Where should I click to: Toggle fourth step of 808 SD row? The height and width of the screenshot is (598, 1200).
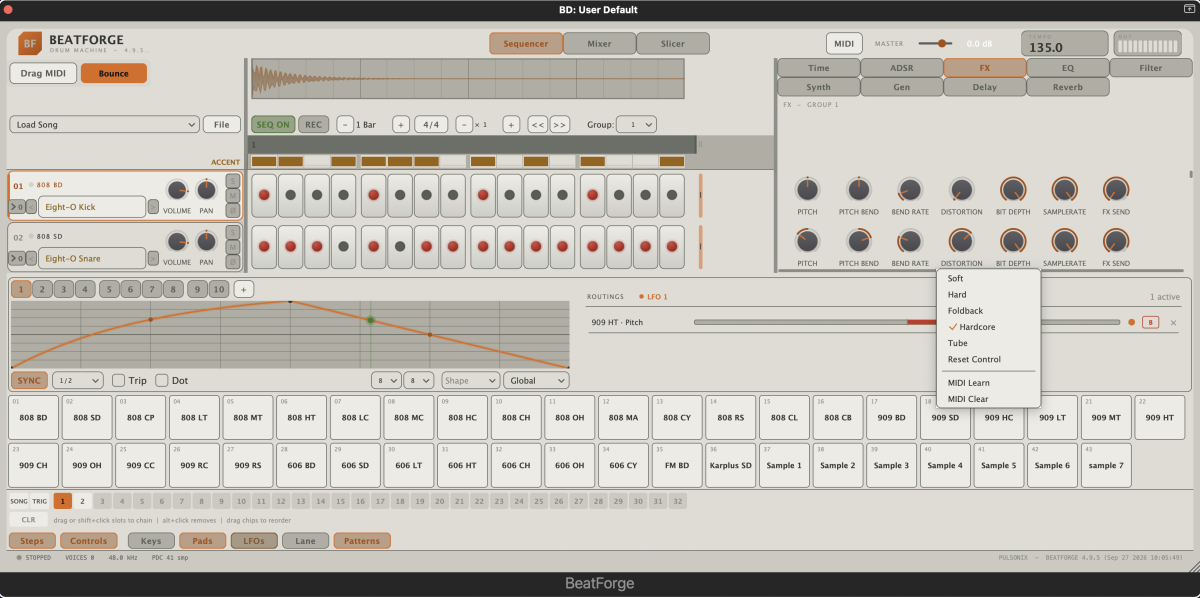pos(343,246)
